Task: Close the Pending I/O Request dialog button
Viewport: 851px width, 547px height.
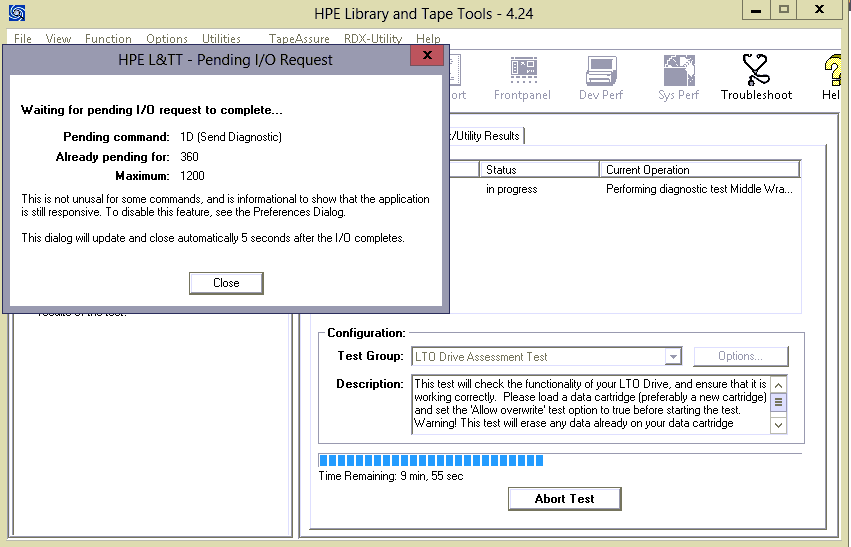Action: click(x=226, y=283)
